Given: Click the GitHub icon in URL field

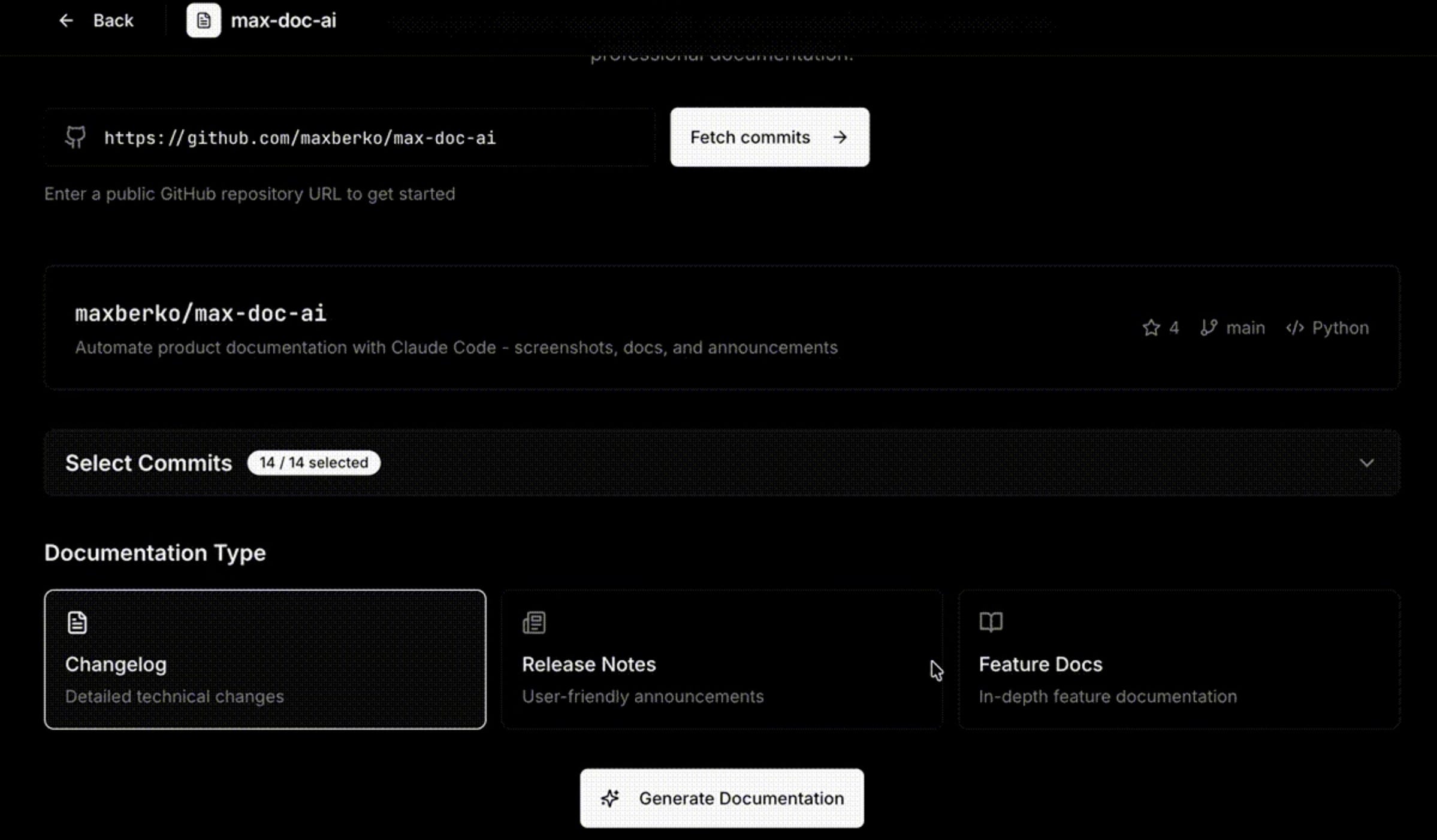Looking at the screenshot, I should point(76,137).
